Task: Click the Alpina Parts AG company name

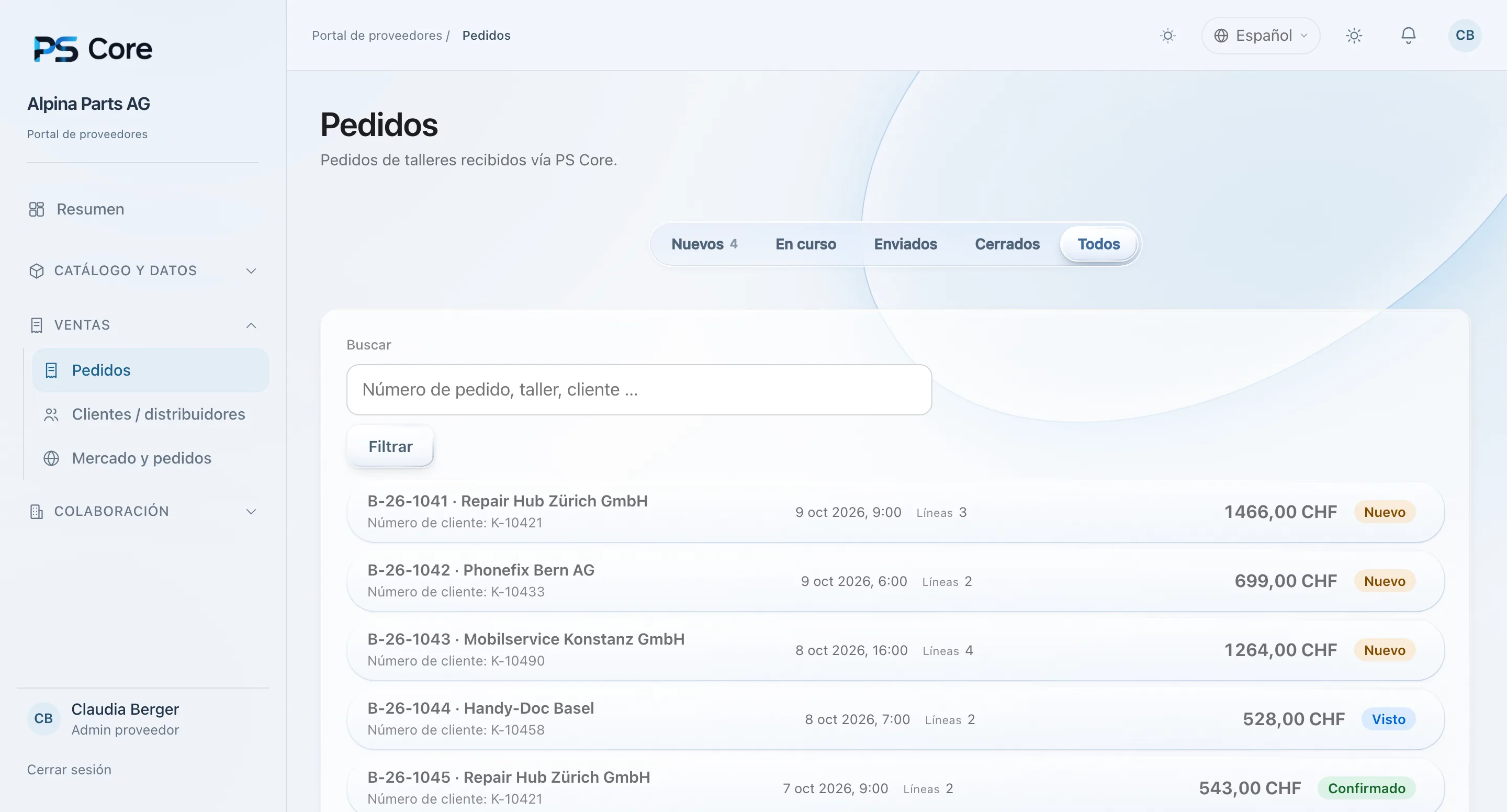Action: (88, 104)
